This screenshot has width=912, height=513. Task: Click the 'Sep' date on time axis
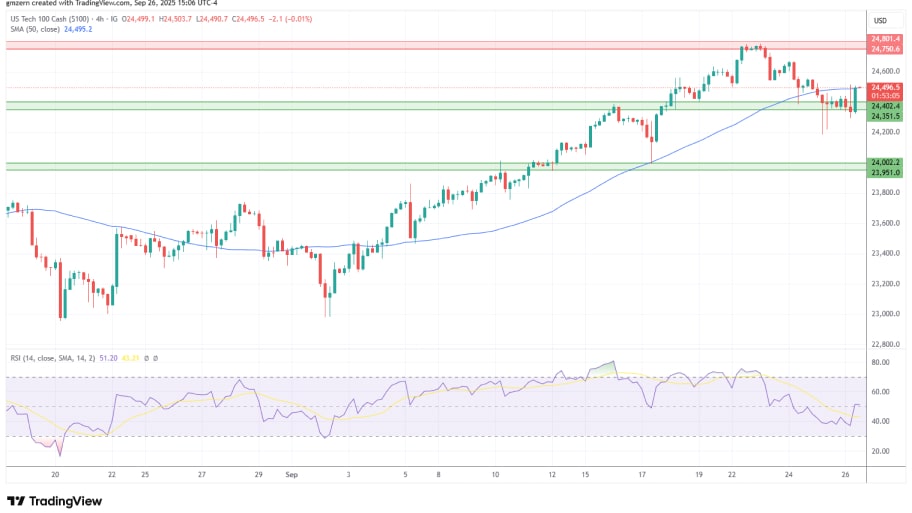291,475
